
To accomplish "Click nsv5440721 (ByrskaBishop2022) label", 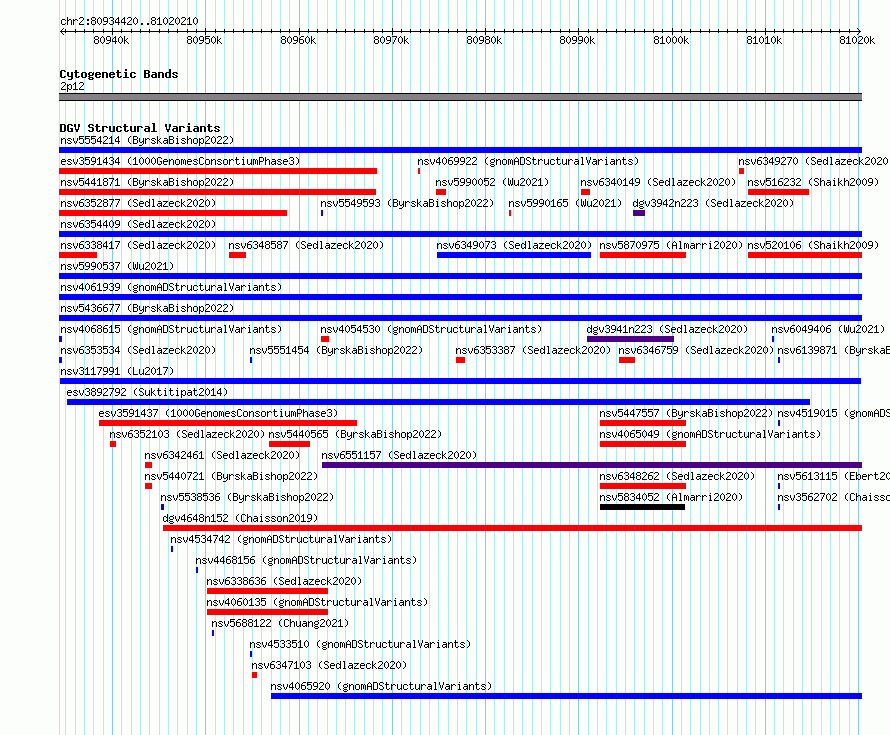I will tap(231, 476).
